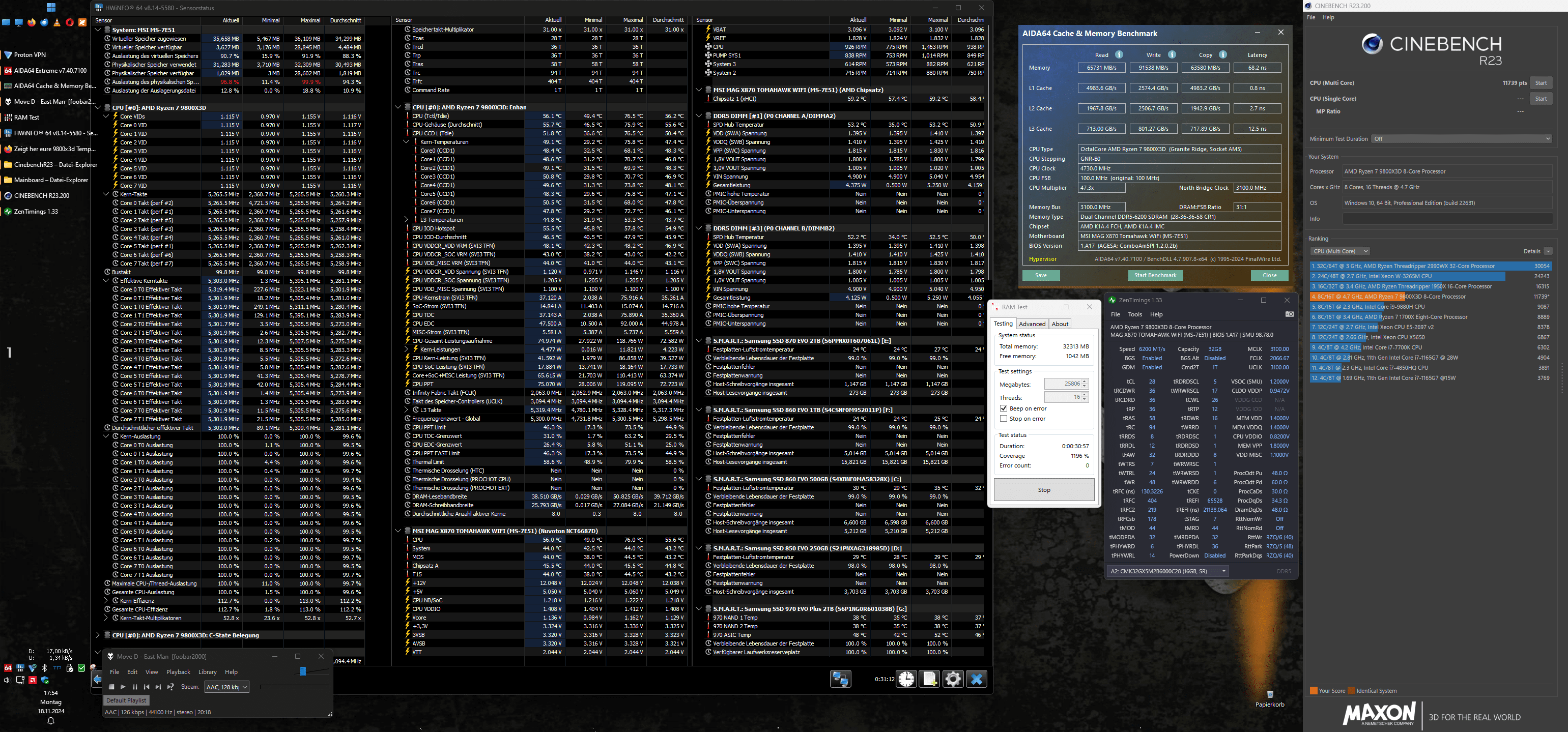Enable Stop on error checkbox
This screenshot has height=732, width=1568.
[x=1004, y=419]
